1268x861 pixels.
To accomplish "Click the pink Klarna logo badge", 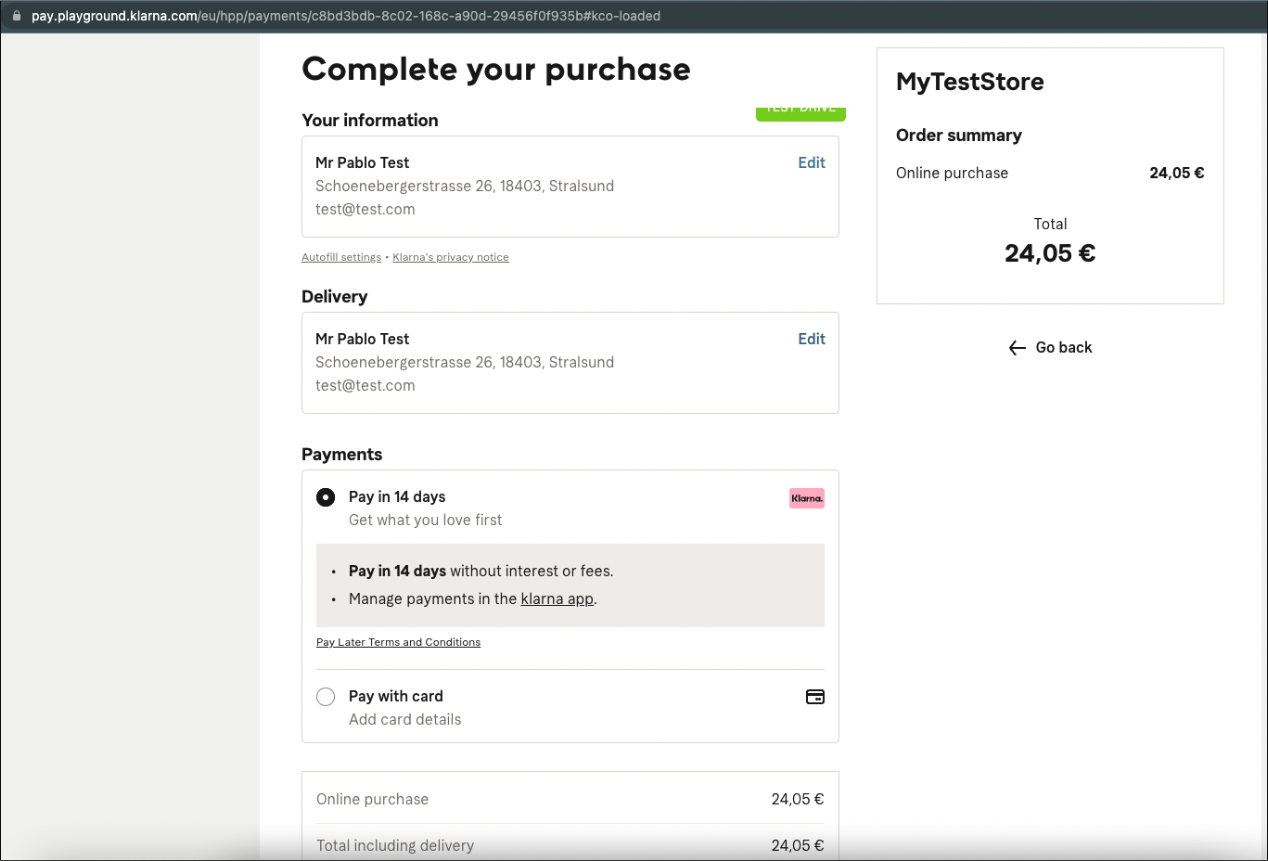I will 806,498.
